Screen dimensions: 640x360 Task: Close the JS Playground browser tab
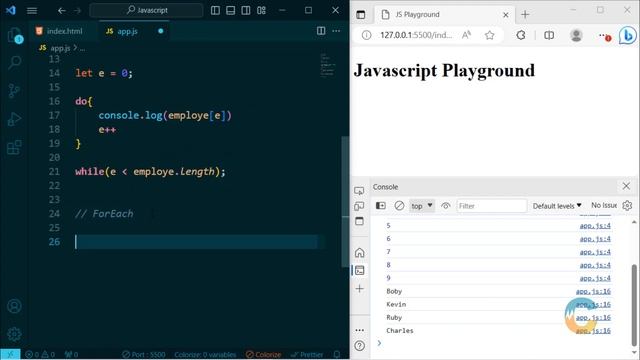506,15
